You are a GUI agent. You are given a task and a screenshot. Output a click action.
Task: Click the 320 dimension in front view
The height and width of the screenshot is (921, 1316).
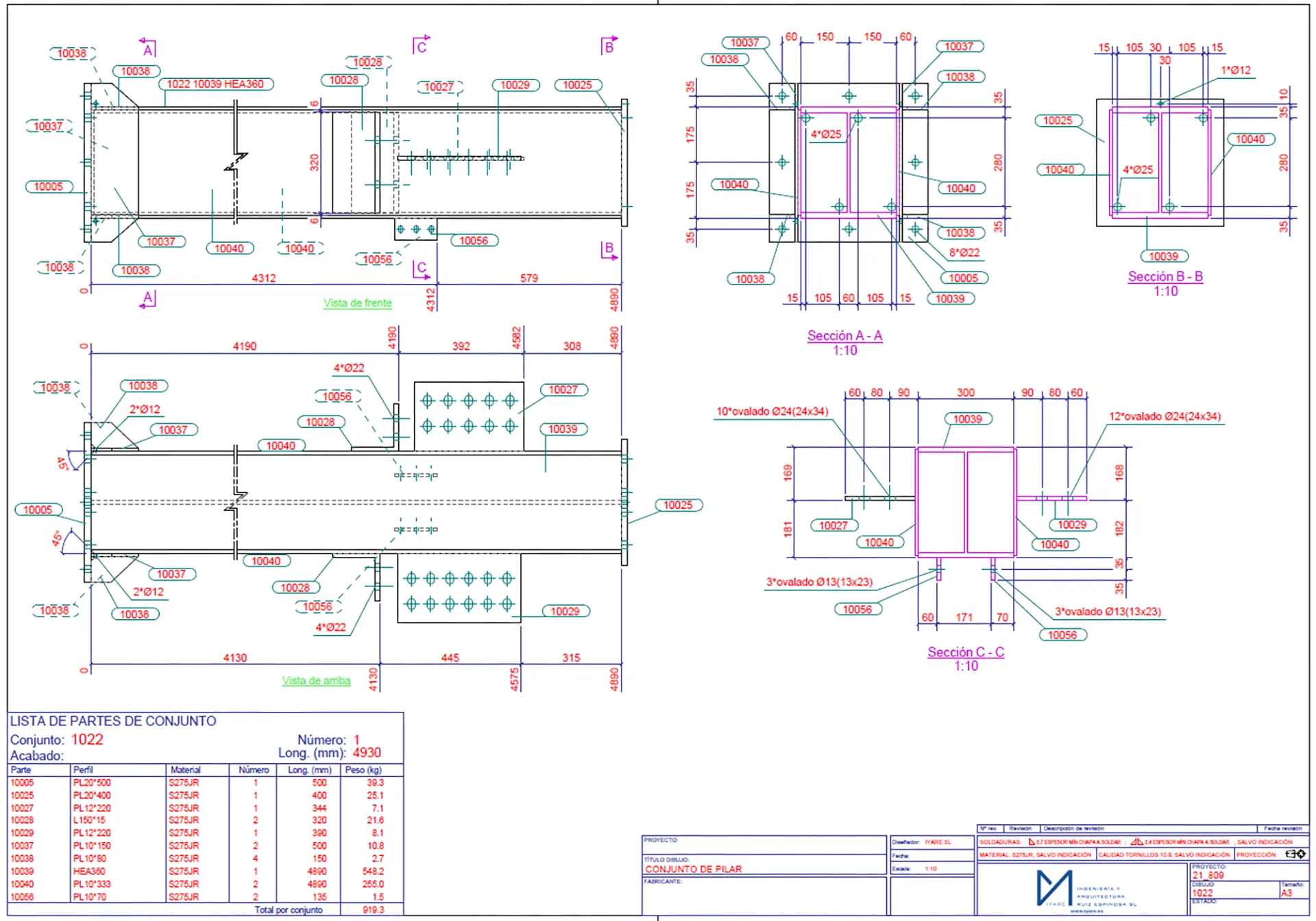click(315, 163)
